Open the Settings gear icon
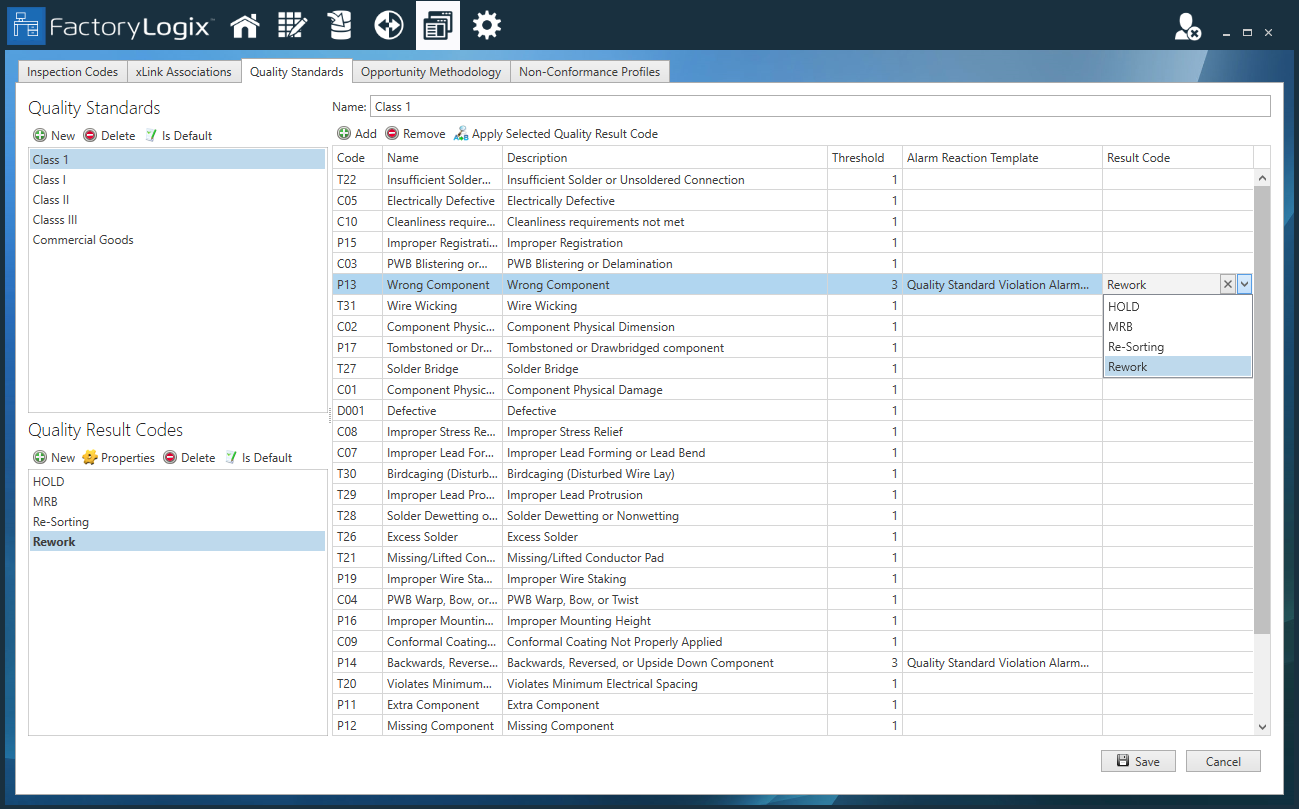This screenshot has width=1299, height=809. [x=486, y=25]
